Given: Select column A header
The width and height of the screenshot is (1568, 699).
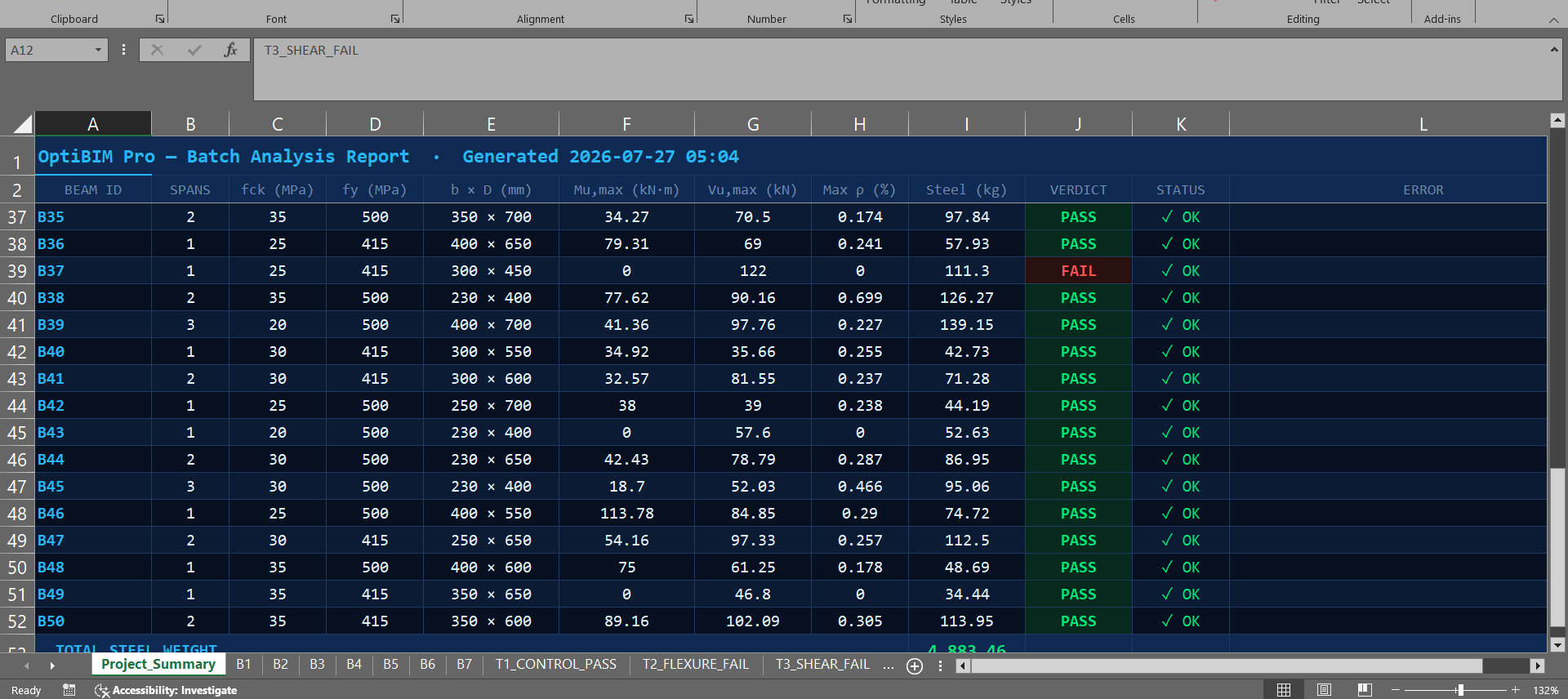Looking at the screenshot, I should [x=93, y=124].
